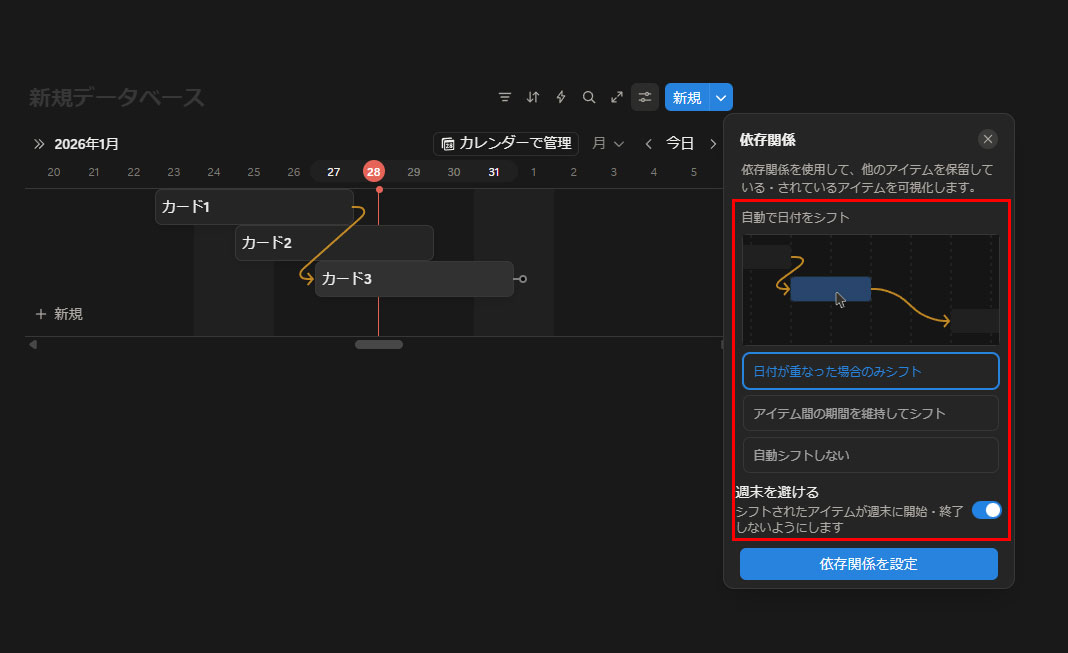Open the view settings sliders icon
This screenshot has height=653, width=1068.
(645, 97)
